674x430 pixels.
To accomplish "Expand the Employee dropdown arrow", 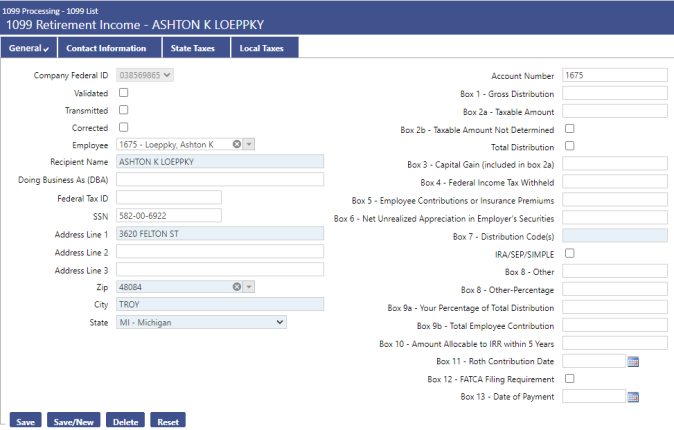I will pos(249,144).
